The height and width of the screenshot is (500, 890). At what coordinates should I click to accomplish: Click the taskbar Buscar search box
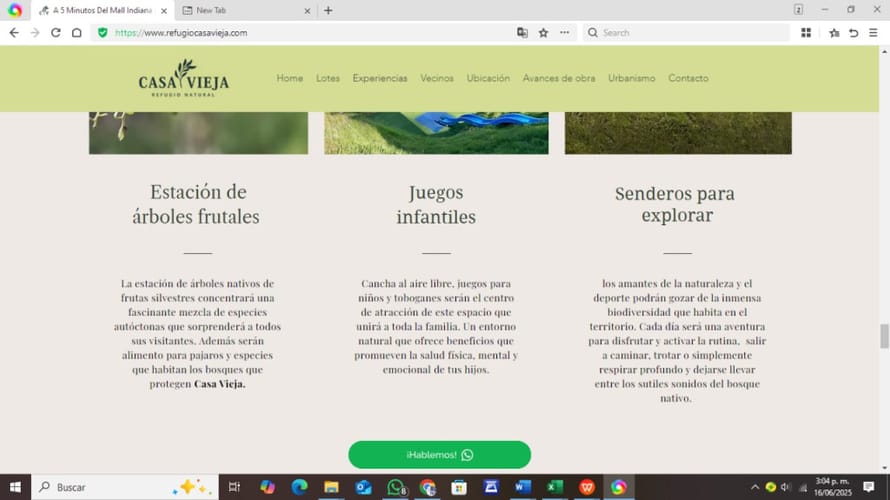125,487
